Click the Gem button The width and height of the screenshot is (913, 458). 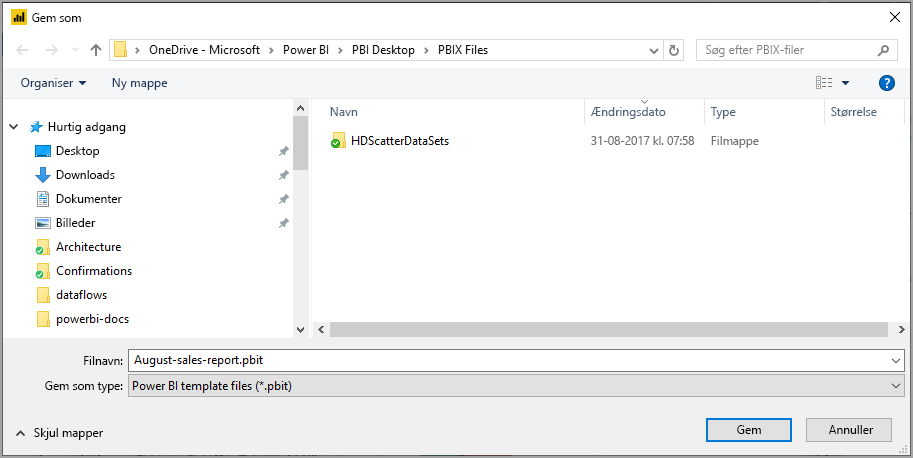tap(749, 430)
